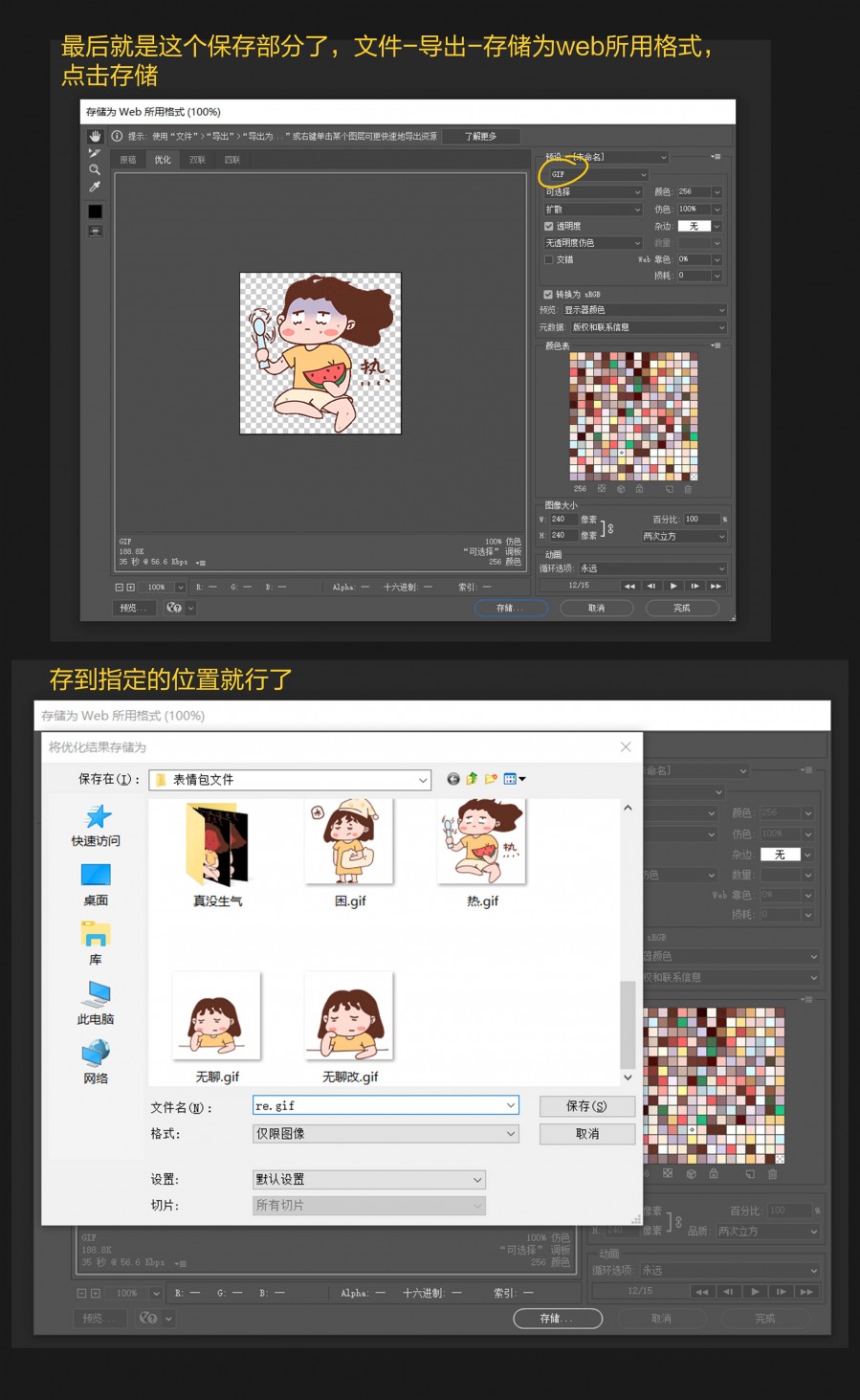Enable the 交错 interlaced checkbox
Screen dimensions: 860x1400
(x=549, y=259)
